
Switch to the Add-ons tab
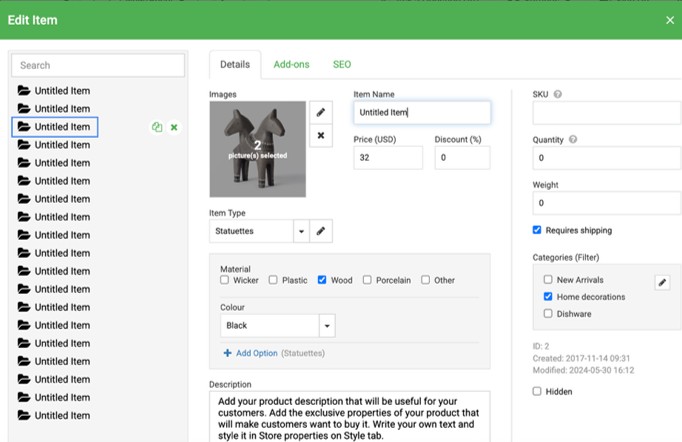coord(291,64)
